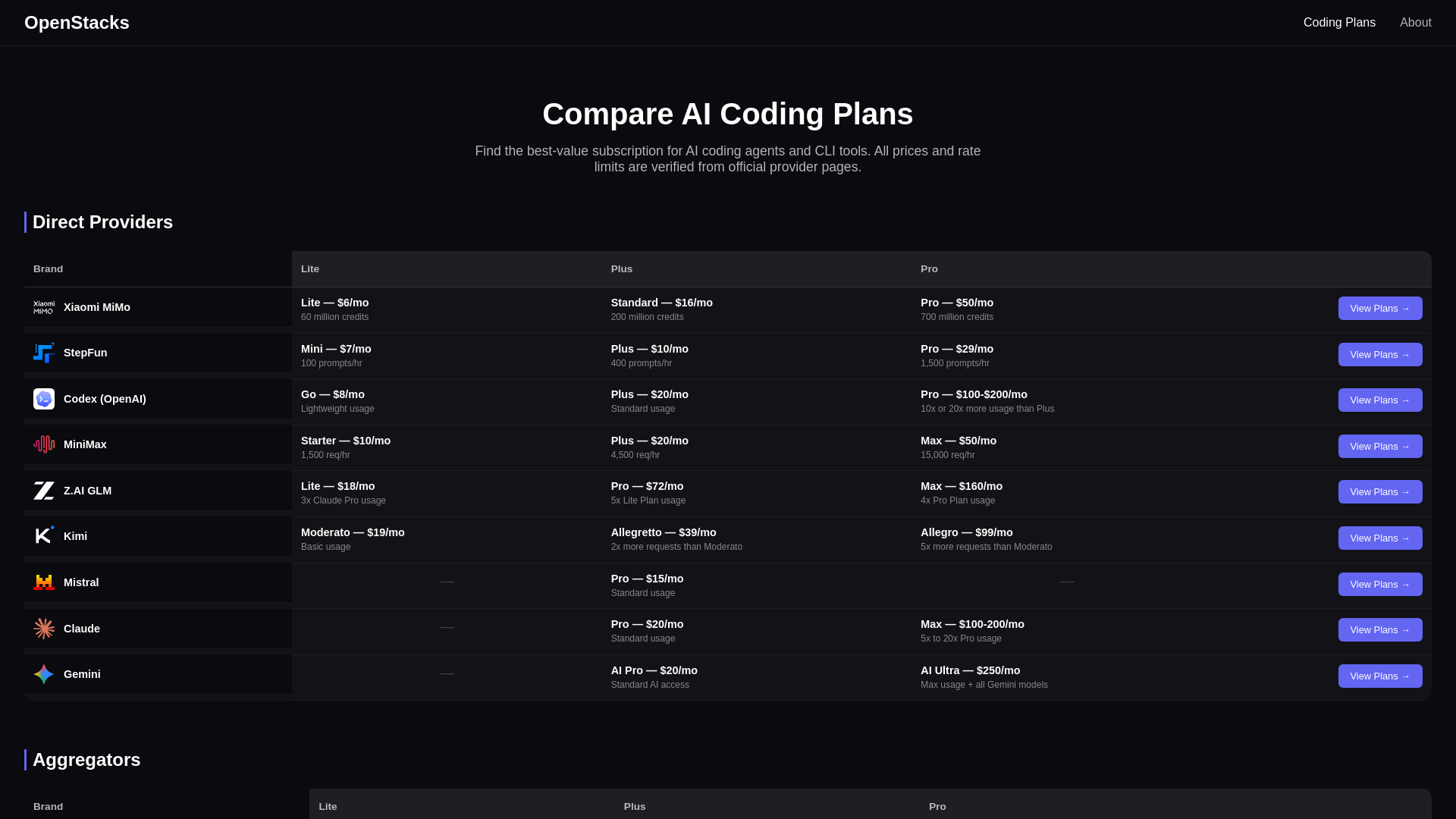Click the Gemini sparkle logo

click(44, 674)
